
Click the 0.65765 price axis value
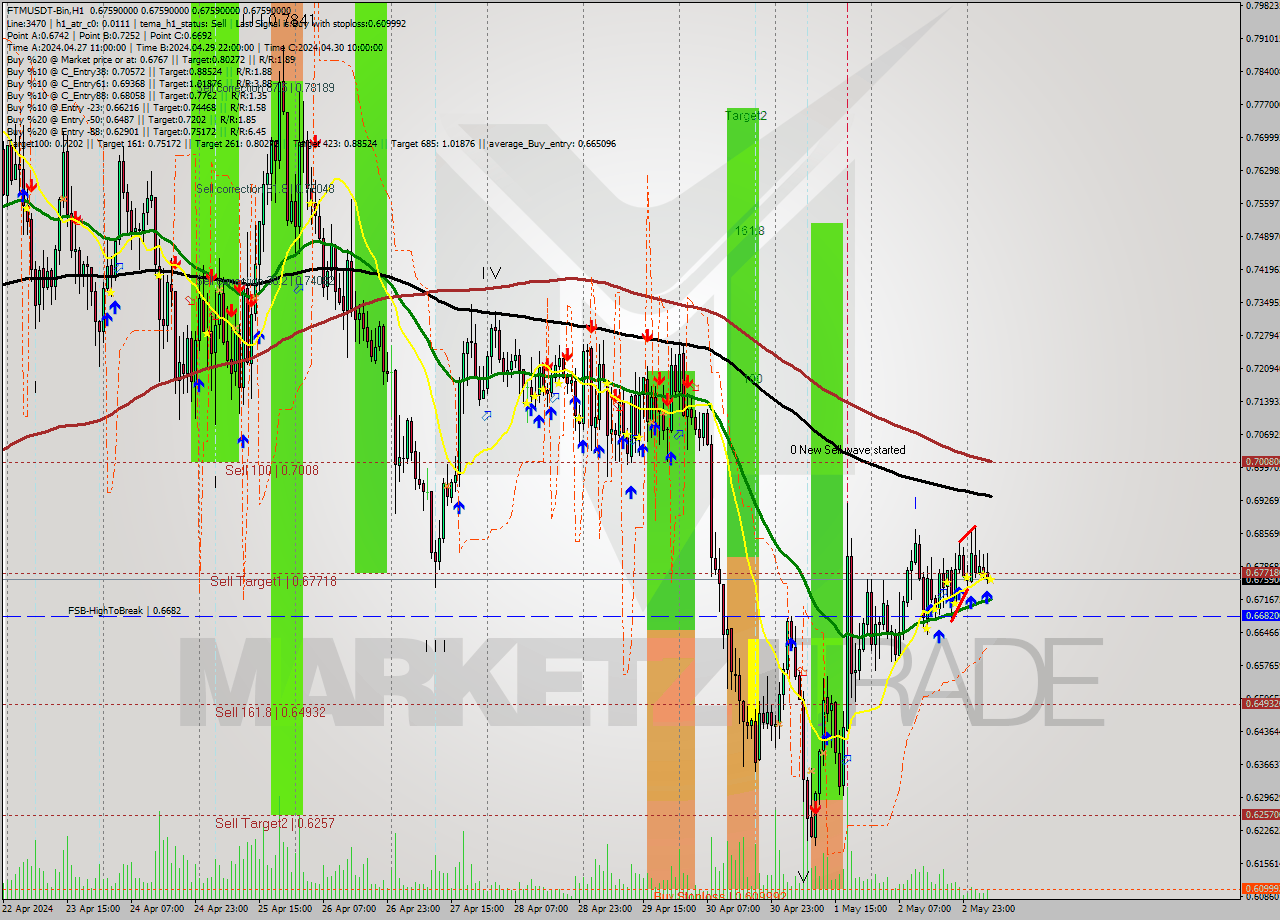click(x=1262, y=665)
